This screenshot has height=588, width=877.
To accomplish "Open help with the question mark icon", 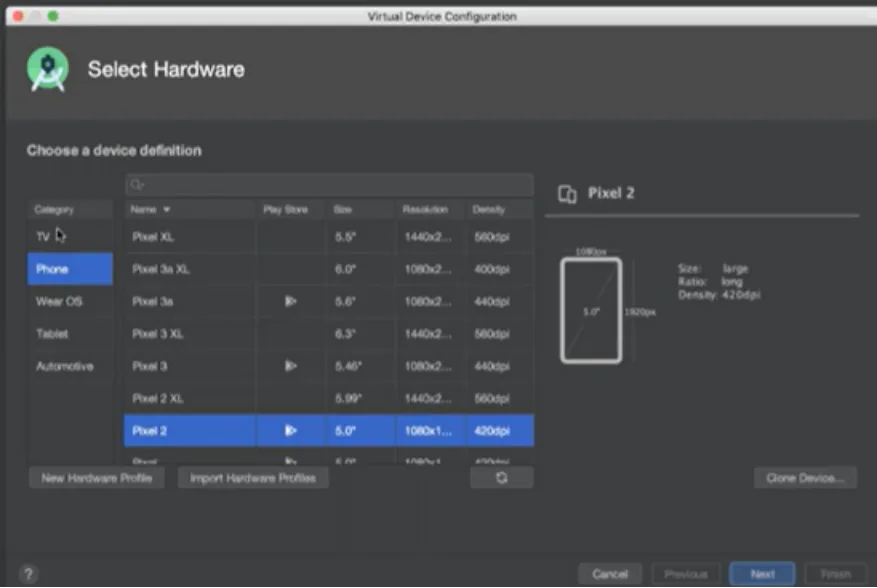I will click(x=29, y=573).
